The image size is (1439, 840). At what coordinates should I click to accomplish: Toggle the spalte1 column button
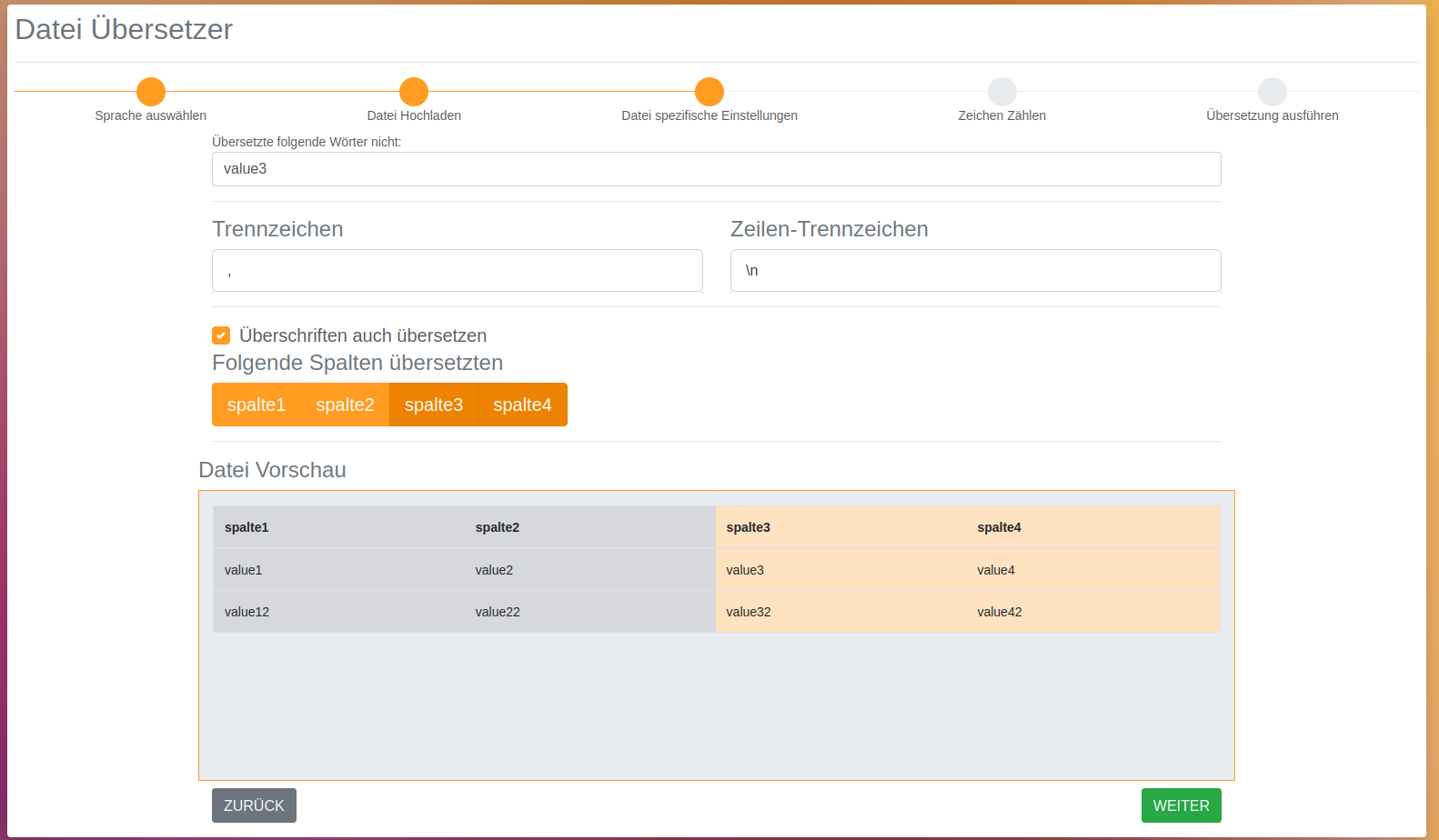click(256, 405)
